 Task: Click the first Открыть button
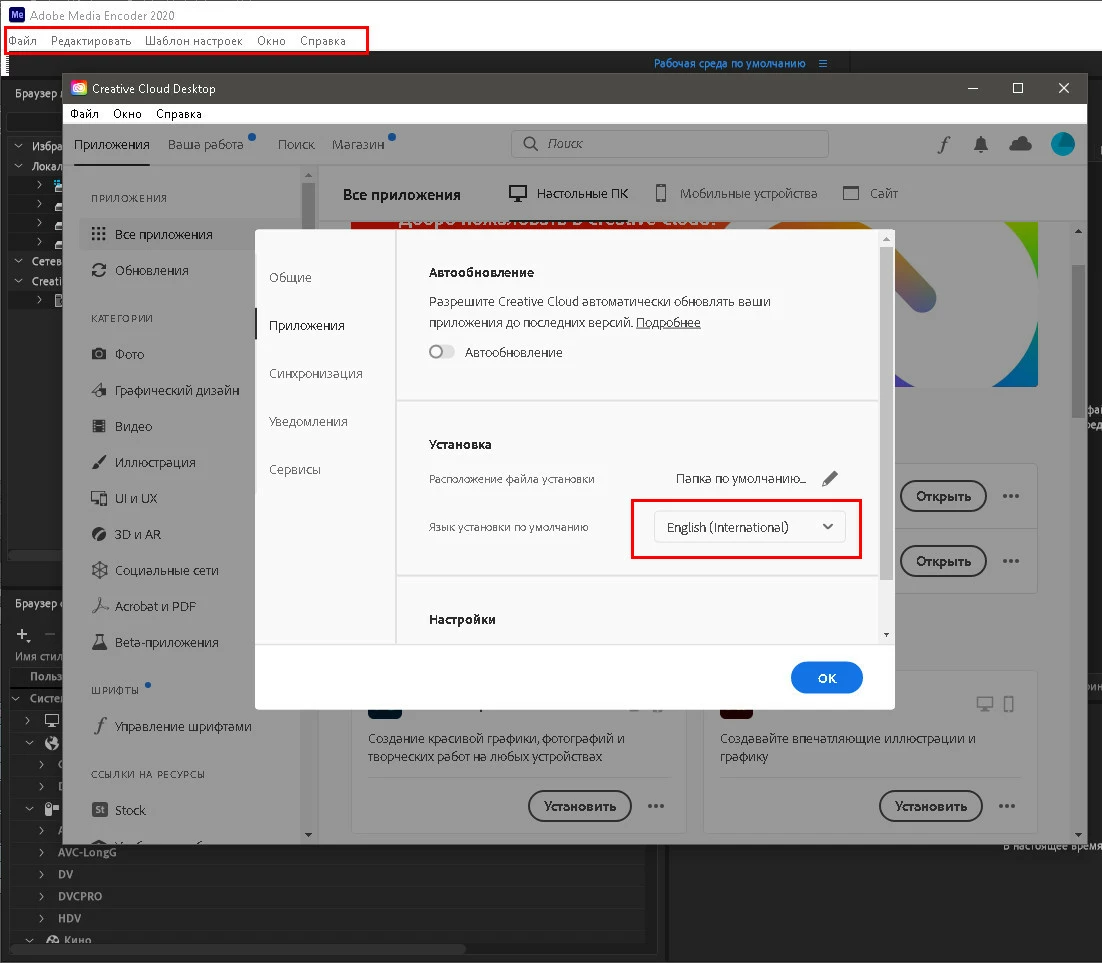pos(943,496)
